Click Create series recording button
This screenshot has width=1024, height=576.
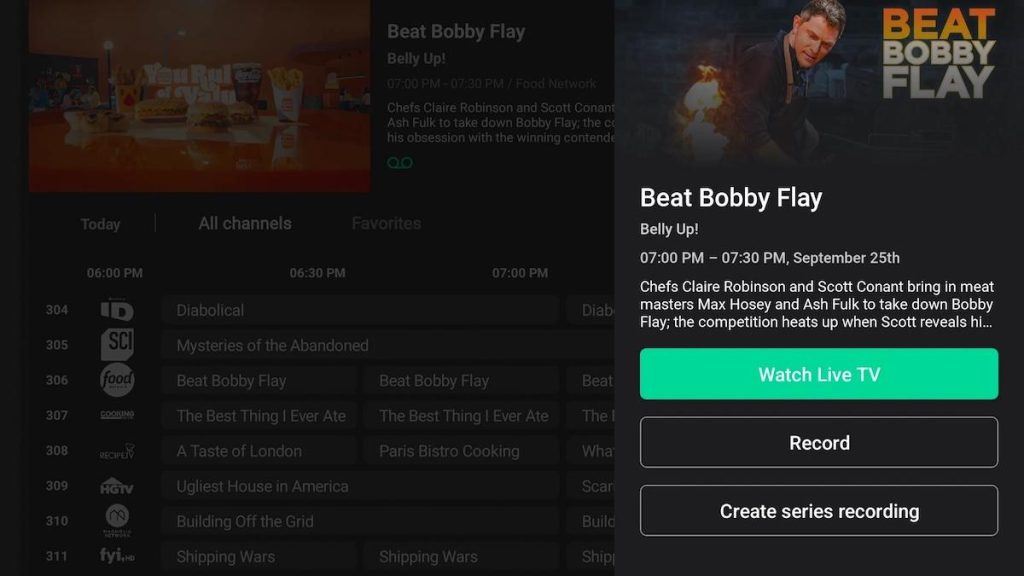tap(819, 511)
